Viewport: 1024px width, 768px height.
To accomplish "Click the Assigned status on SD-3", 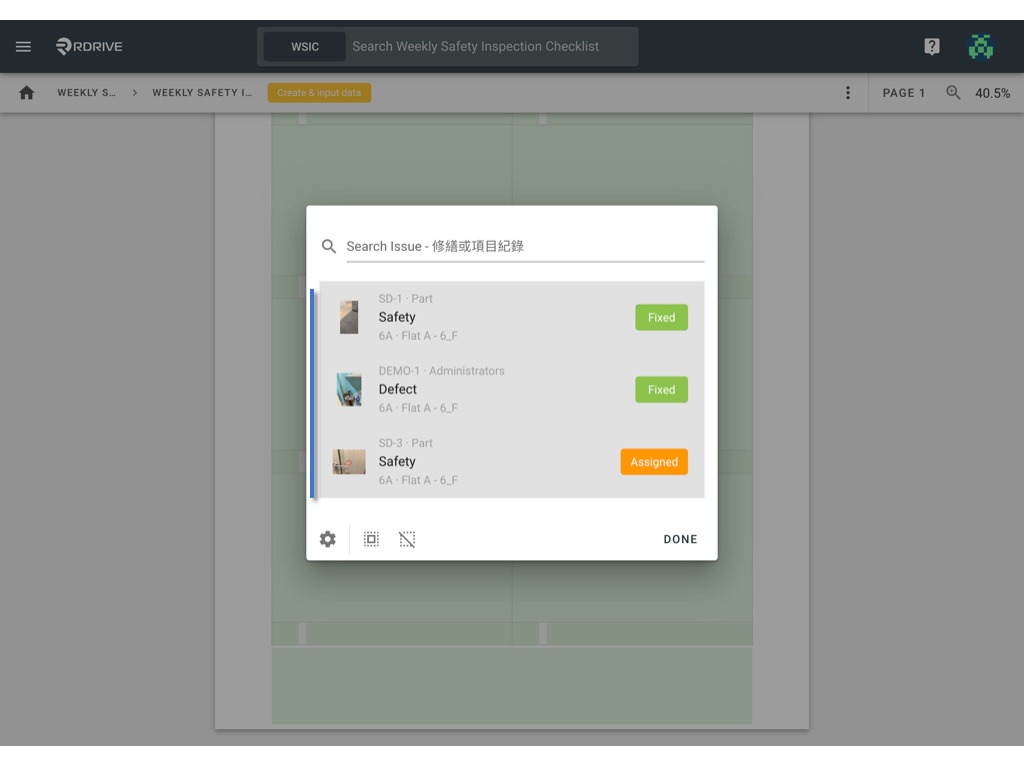I will tap(654, 462).
